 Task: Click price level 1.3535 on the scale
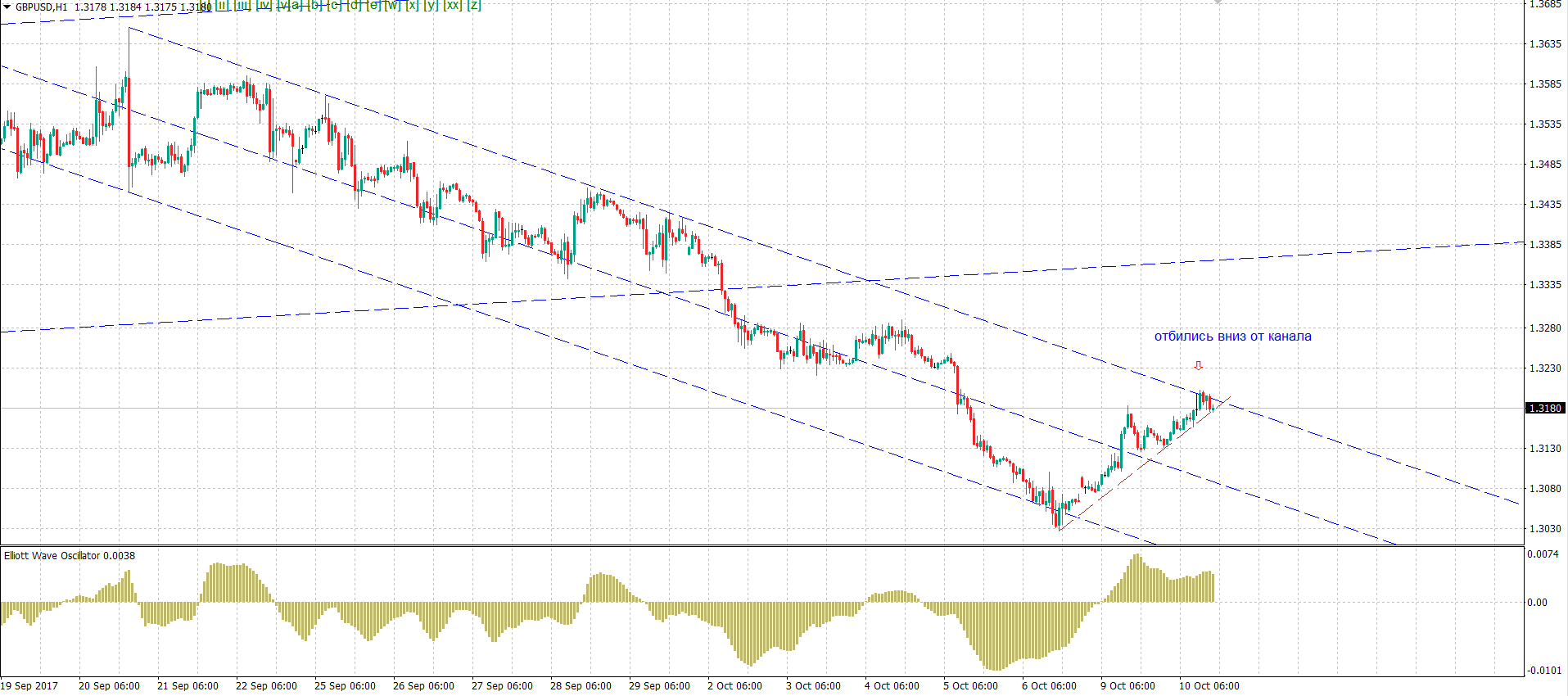pyautogui.click(x=1546, y=124)
